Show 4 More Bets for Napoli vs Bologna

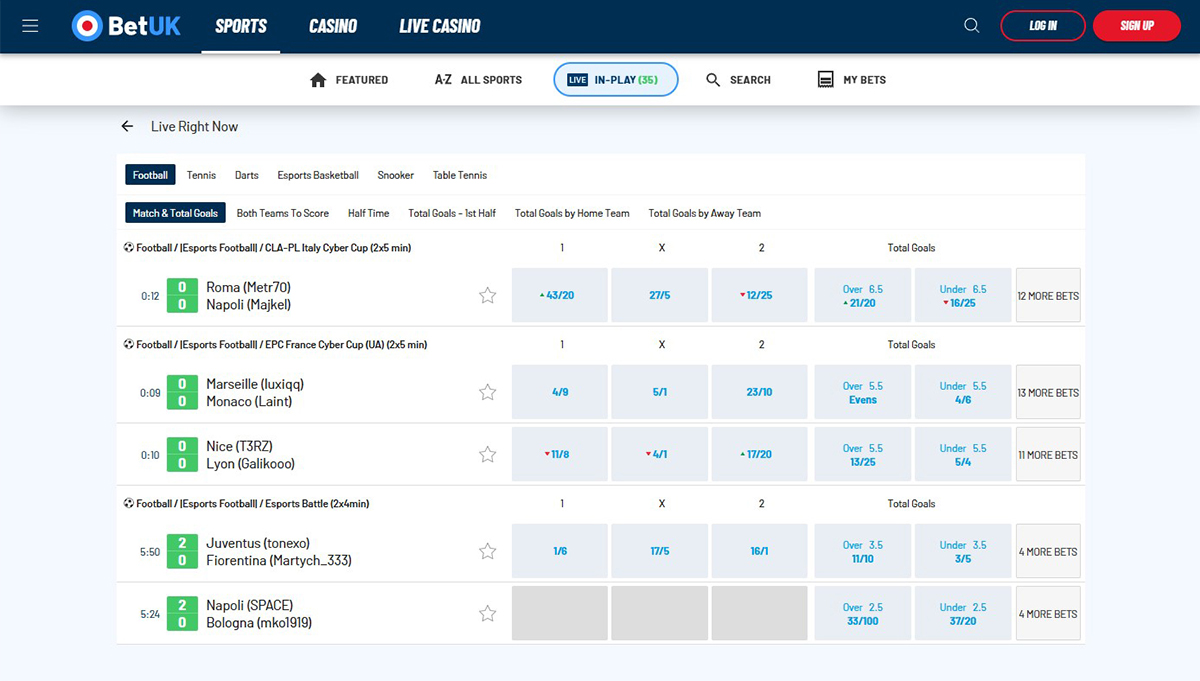(1047, 614)
